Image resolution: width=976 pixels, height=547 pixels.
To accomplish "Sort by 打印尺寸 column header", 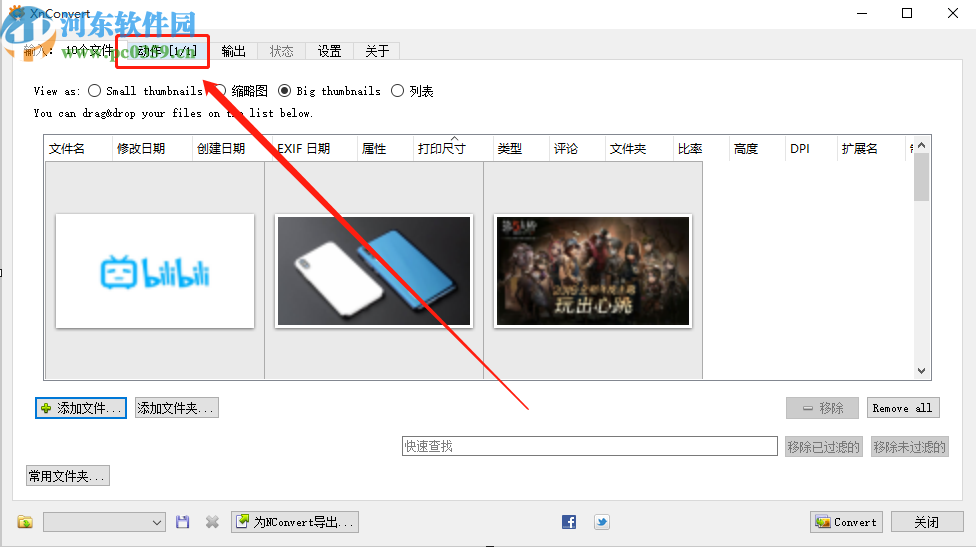I will pos(453,149).
